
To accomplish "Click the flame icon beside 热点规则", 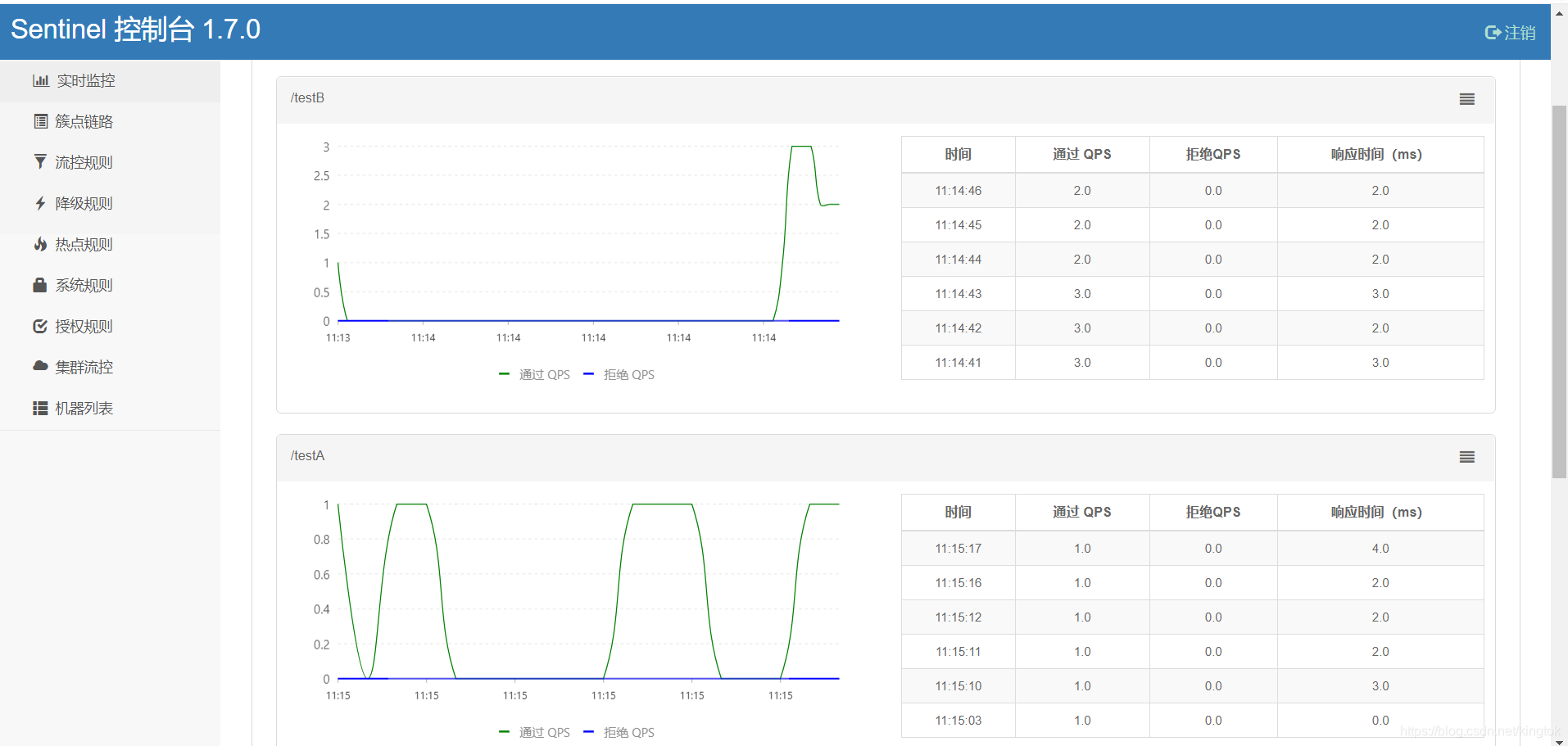I will point(40,244).
